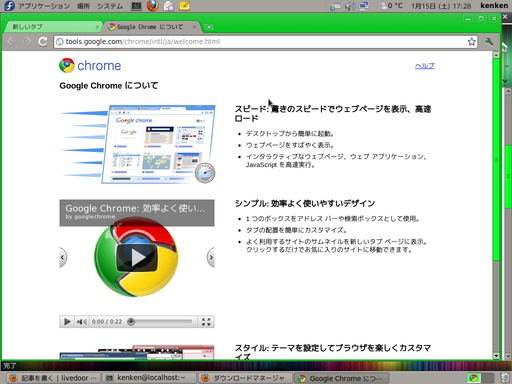Open the ヘルプ link
Image resolution: width=512 pixels, height=384 pixels.
pos(424,66)
